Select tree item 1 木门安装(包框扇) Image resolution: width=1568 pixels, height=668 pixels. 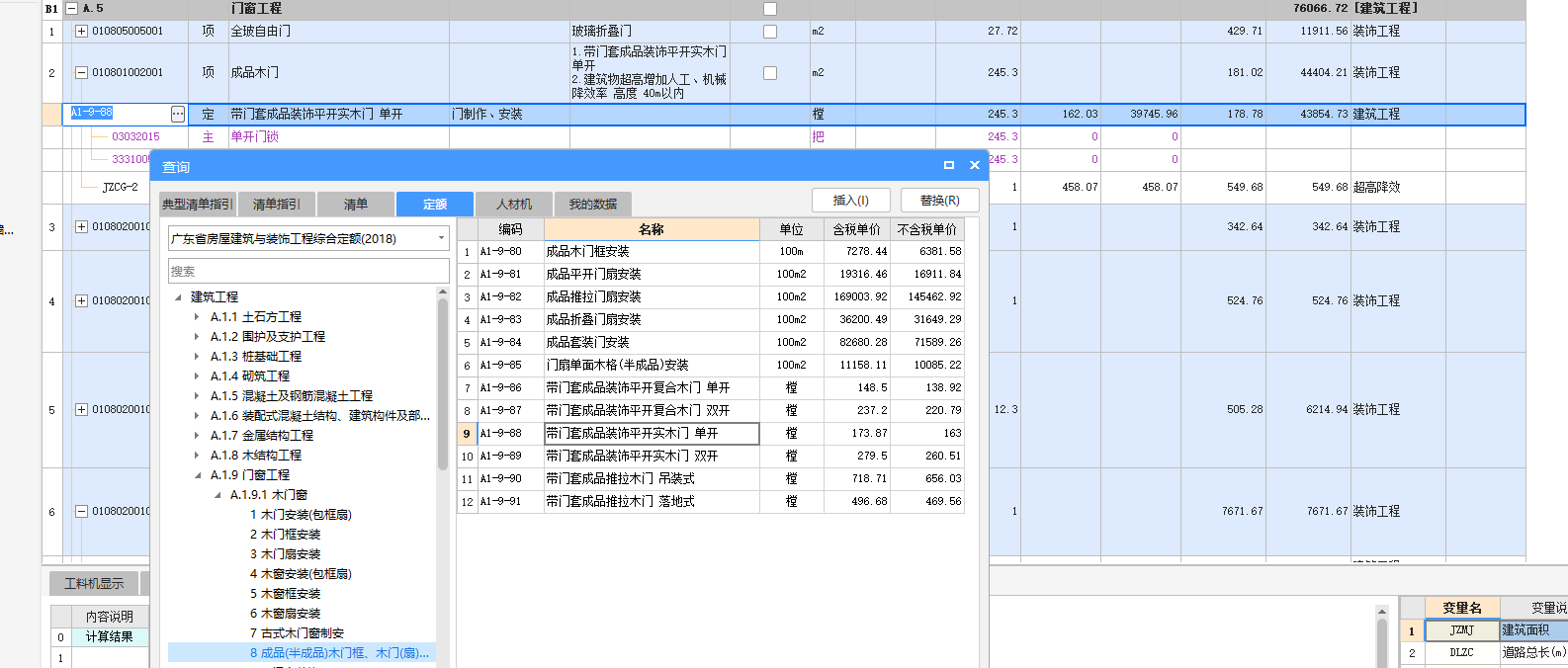[x=301, y=515]
